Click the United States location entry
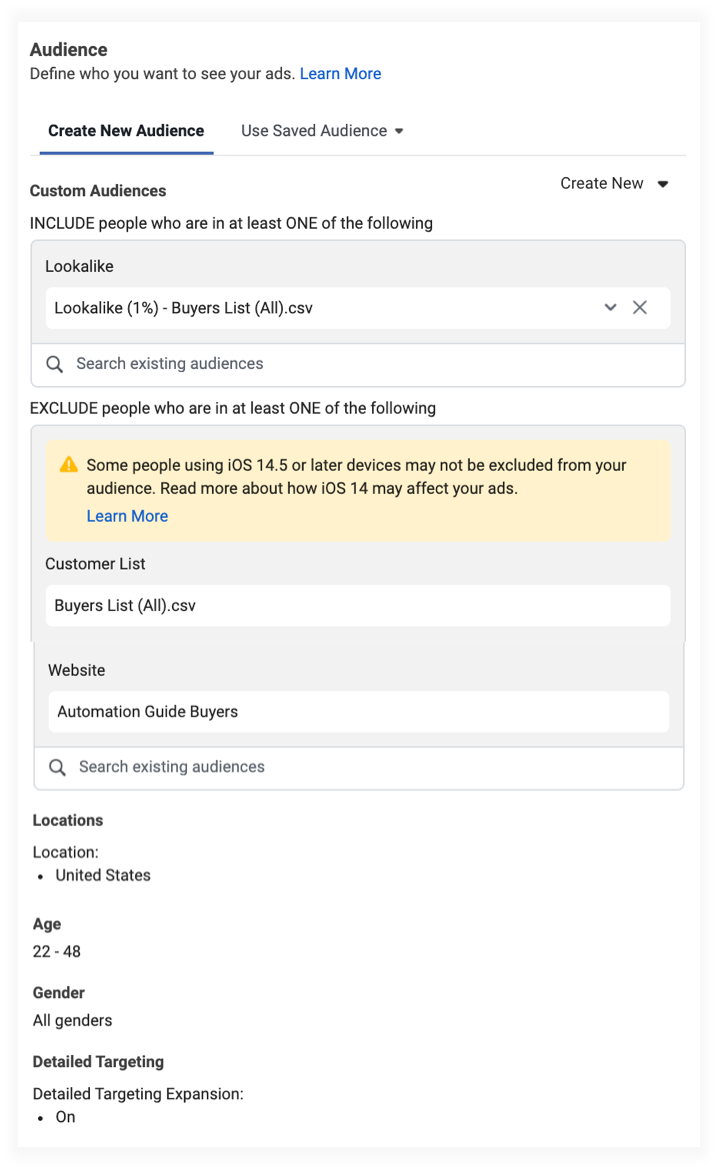 103,875
